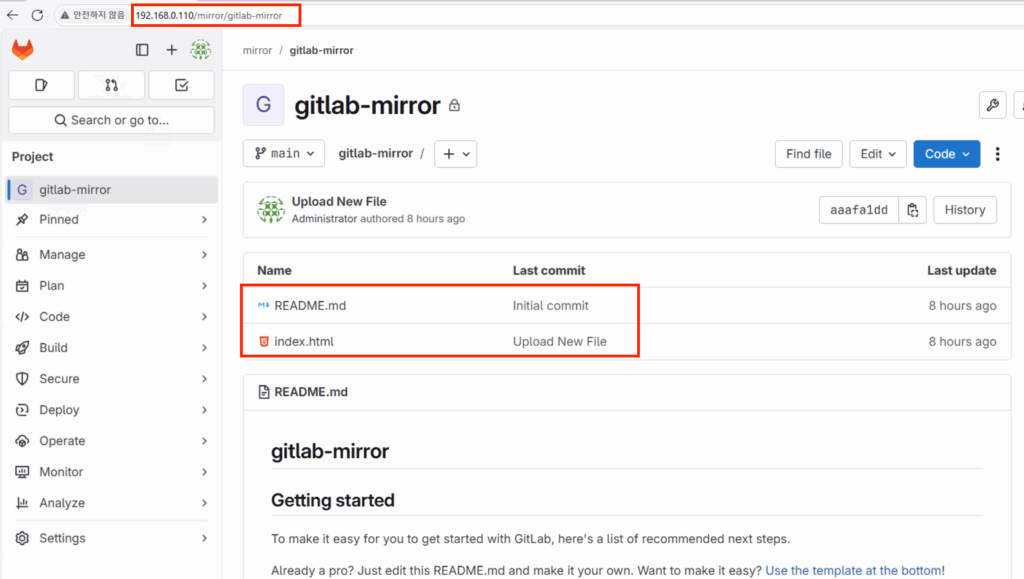Reload the browser page
The image size is (1024, 579).
coord(37,15)
